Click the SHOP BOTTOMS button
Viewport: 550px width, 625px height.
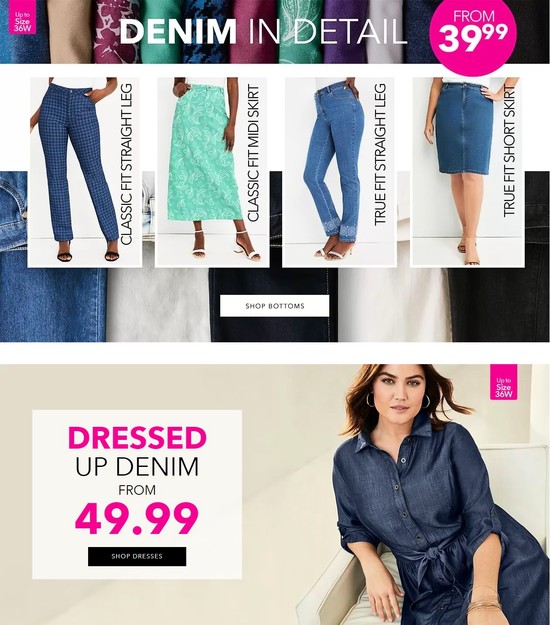click(275, 306)
